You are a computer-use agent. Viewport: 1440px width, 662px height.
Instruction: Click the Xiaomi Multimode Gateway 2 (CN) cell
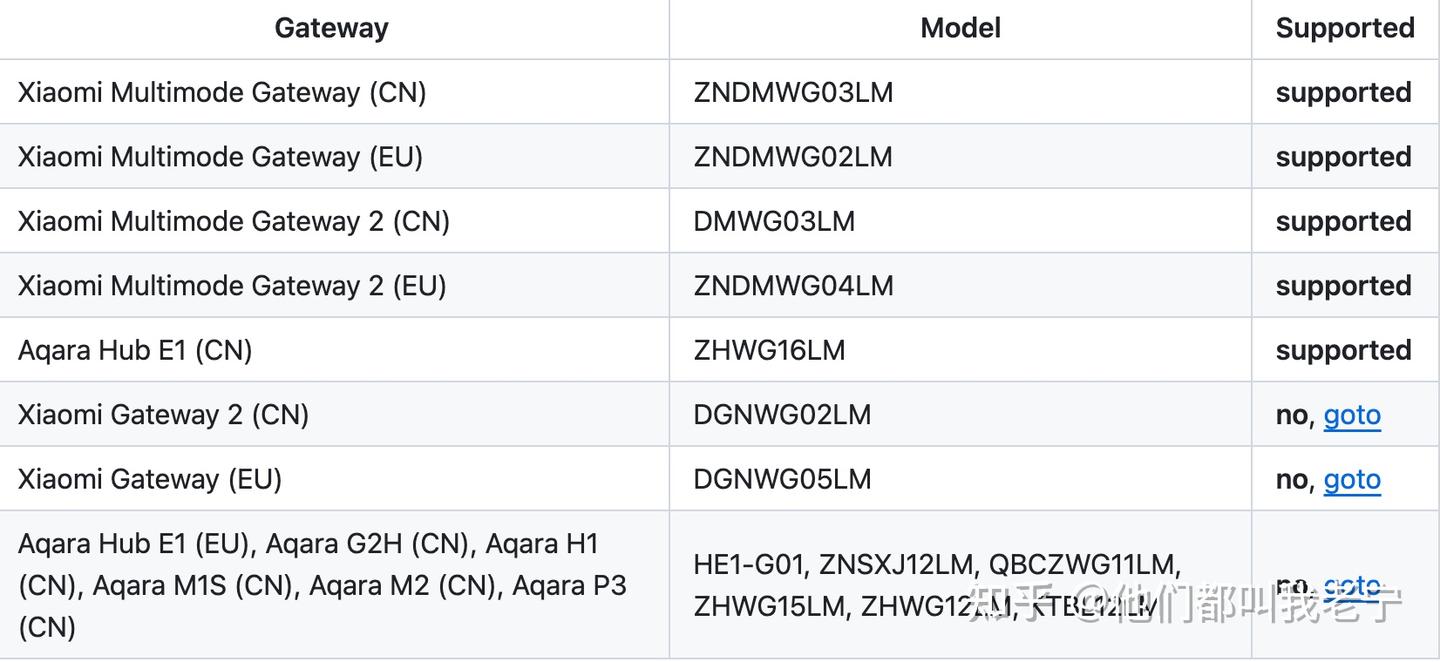[234, 221]
